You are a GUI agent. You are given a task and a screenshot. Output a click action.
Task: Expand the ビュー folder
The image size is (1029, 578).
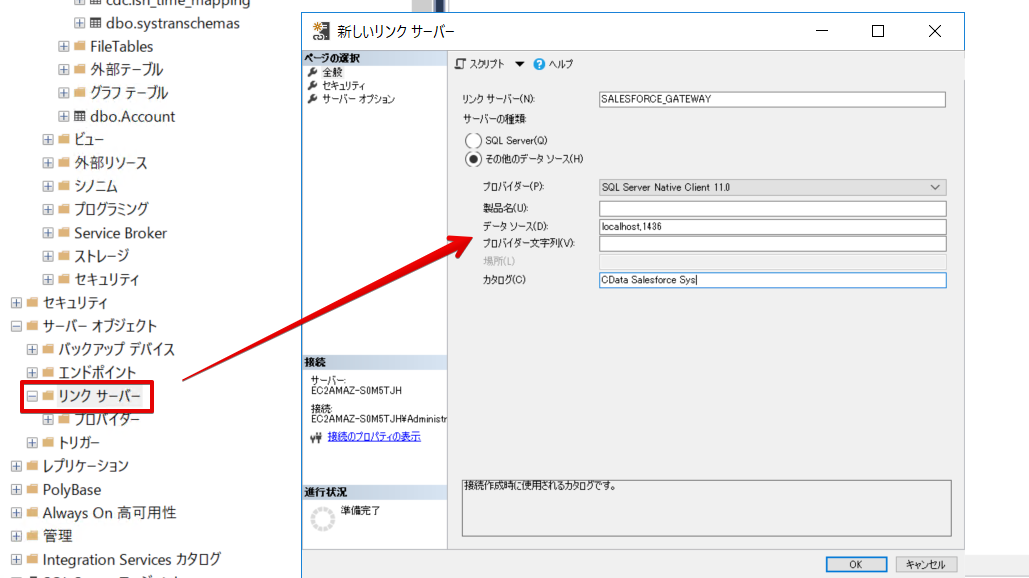click(48, 139)
